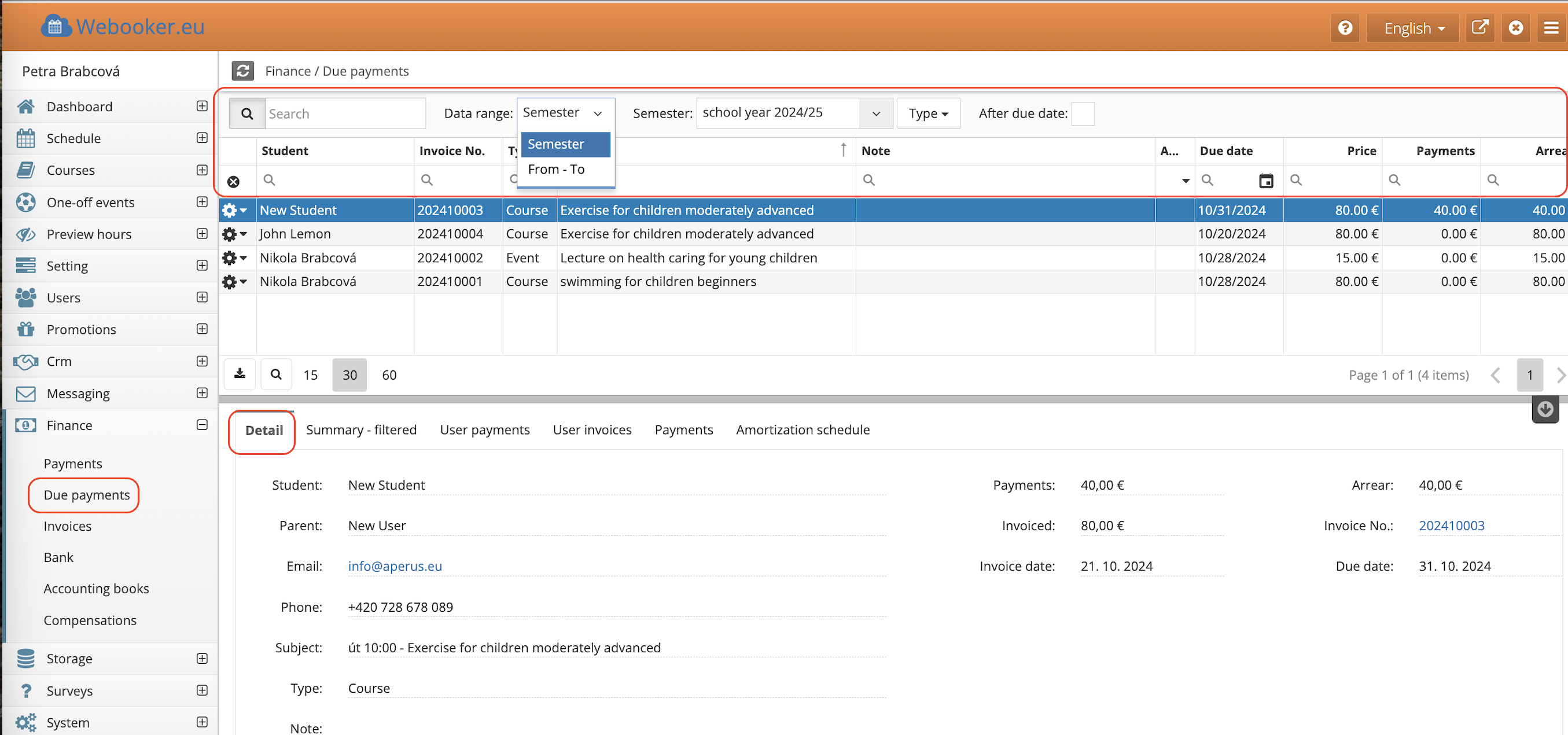Click the download export icon below table
Screen dimensions: 1568x735
240,374
